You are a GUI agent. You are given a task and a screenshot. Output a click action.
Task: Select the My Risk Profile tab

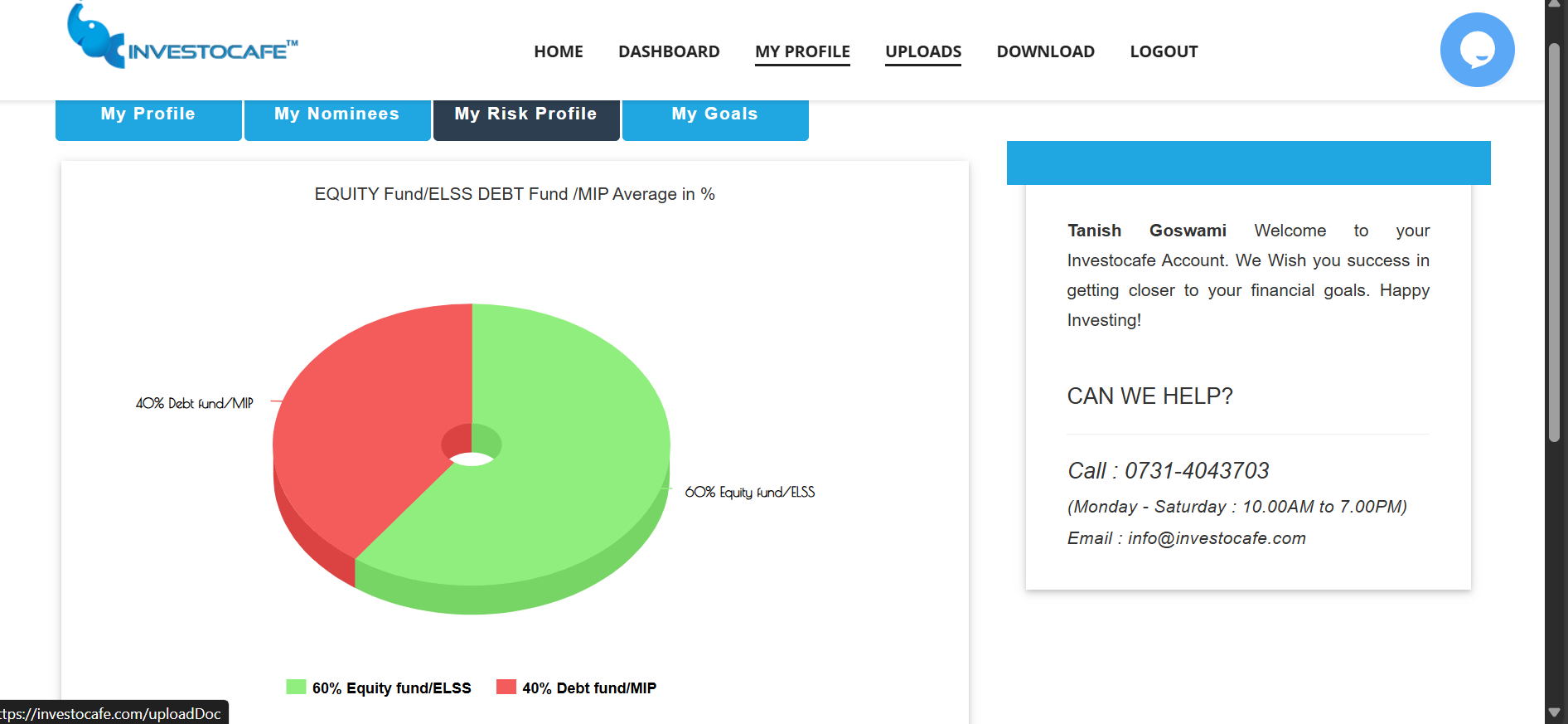tap(526, 117)
